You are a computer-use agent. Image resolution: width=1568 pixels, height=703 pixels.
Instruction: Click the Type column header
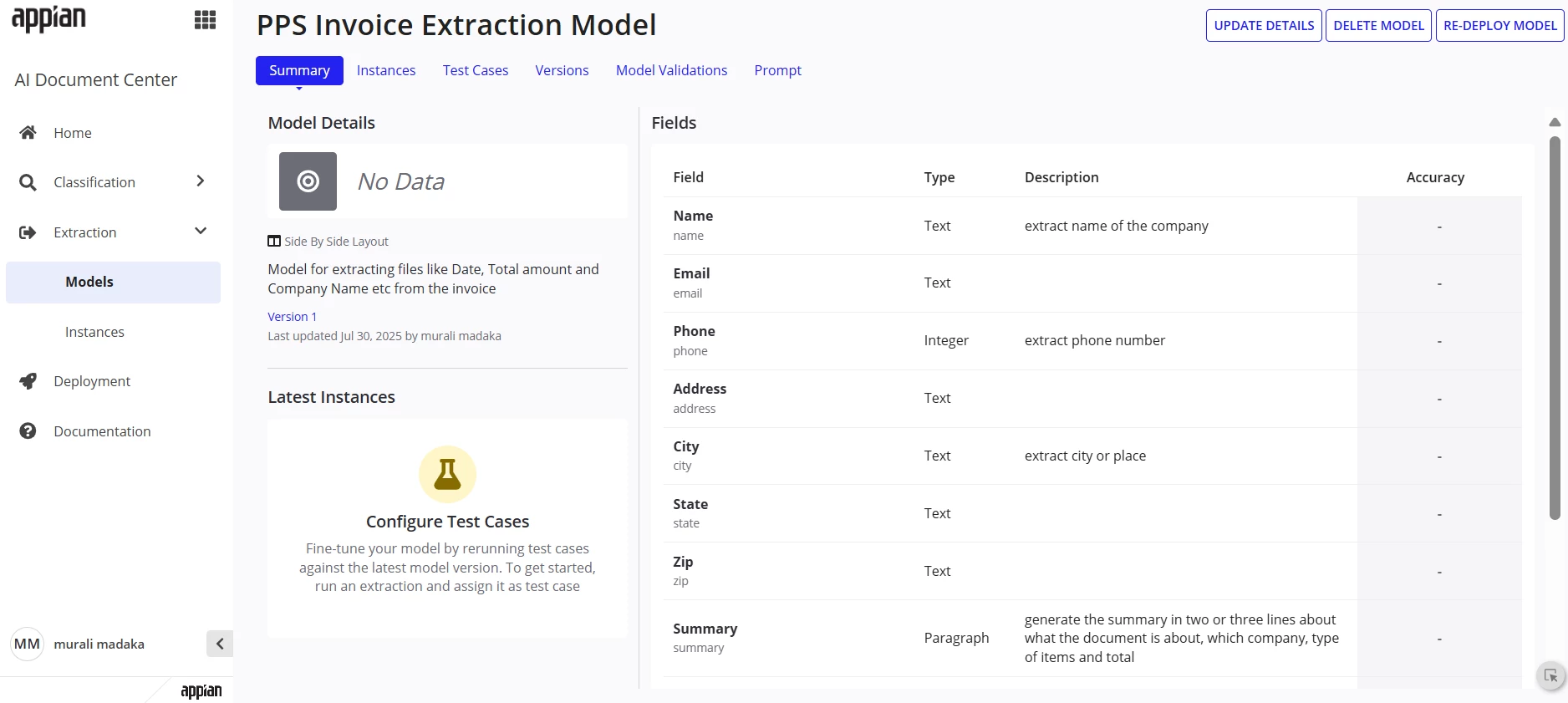coord(939,177)
